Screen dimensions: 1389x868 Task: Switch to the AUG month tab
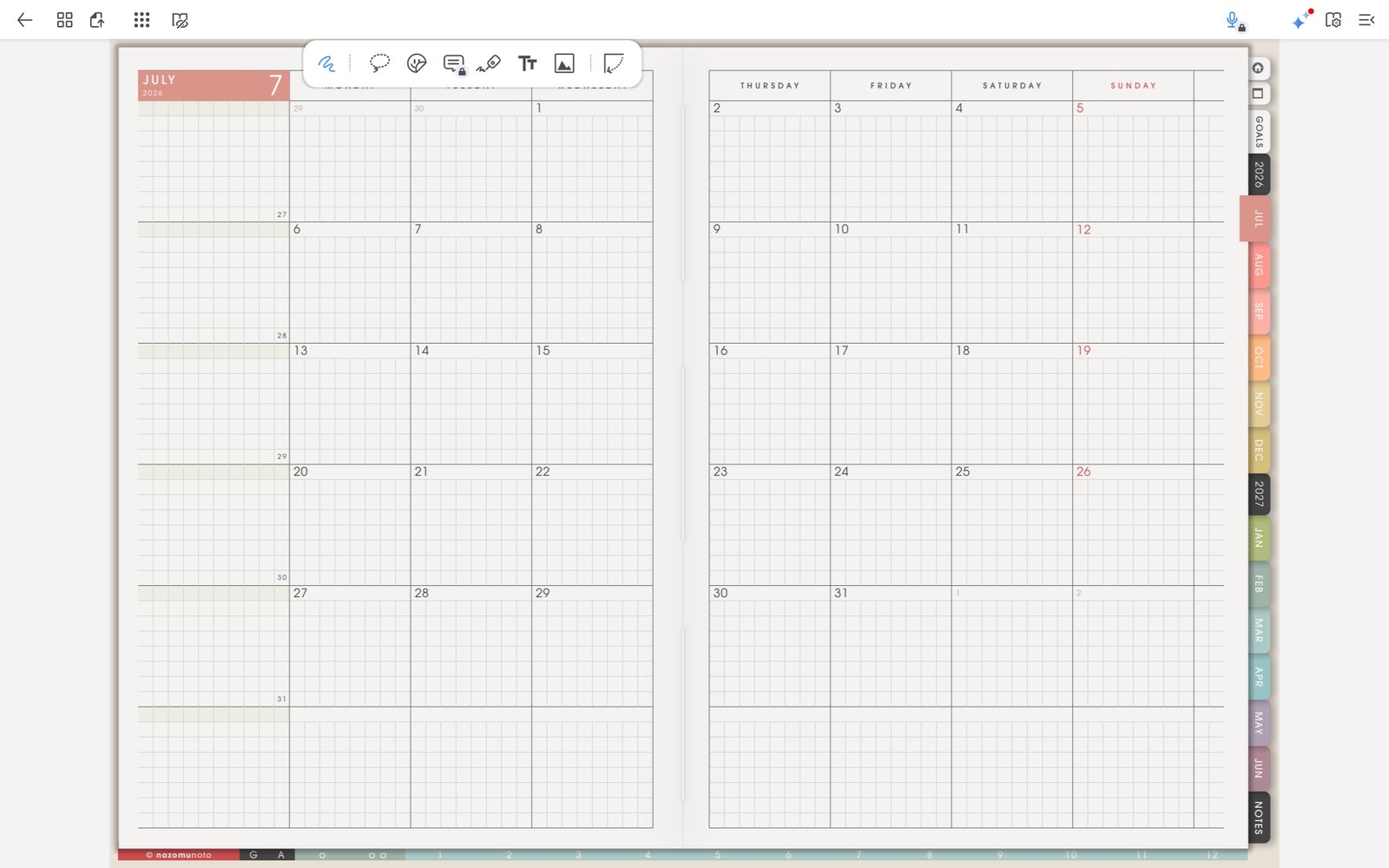[x=1259, y=265]
